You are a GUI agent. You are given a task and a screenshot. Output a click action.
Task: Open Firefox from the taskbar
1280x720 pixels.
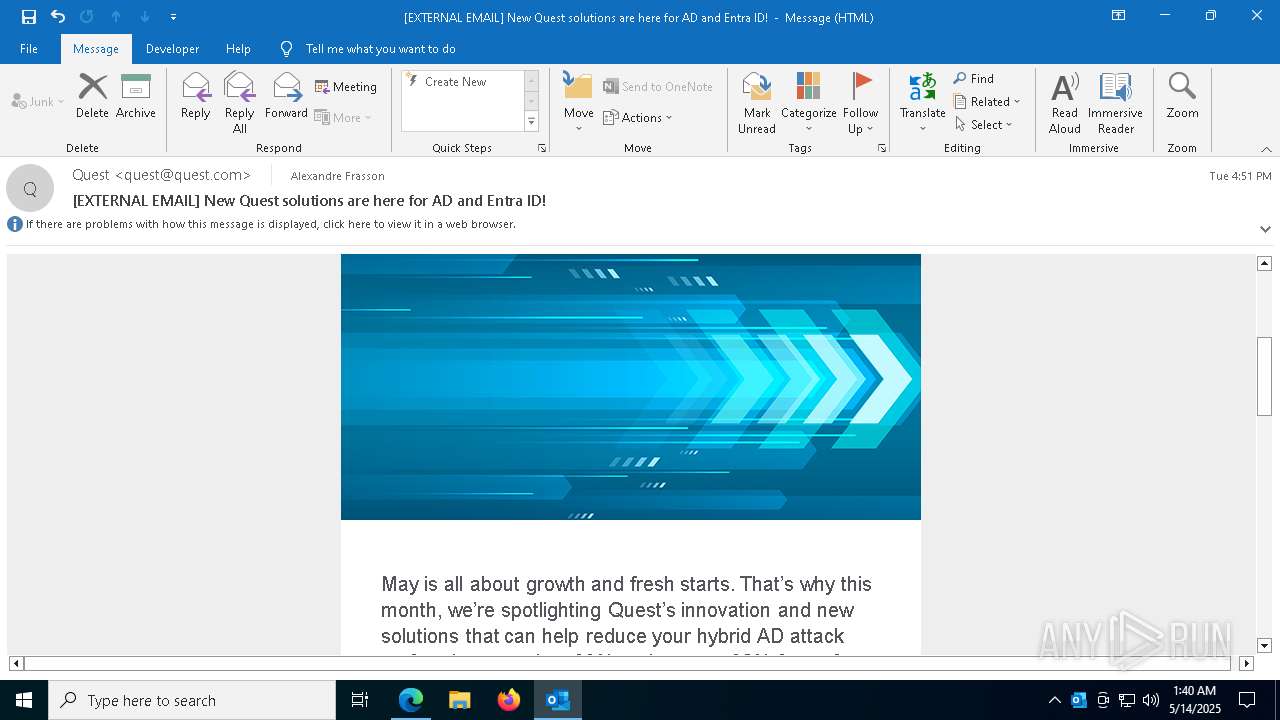(x=509, y=700)
